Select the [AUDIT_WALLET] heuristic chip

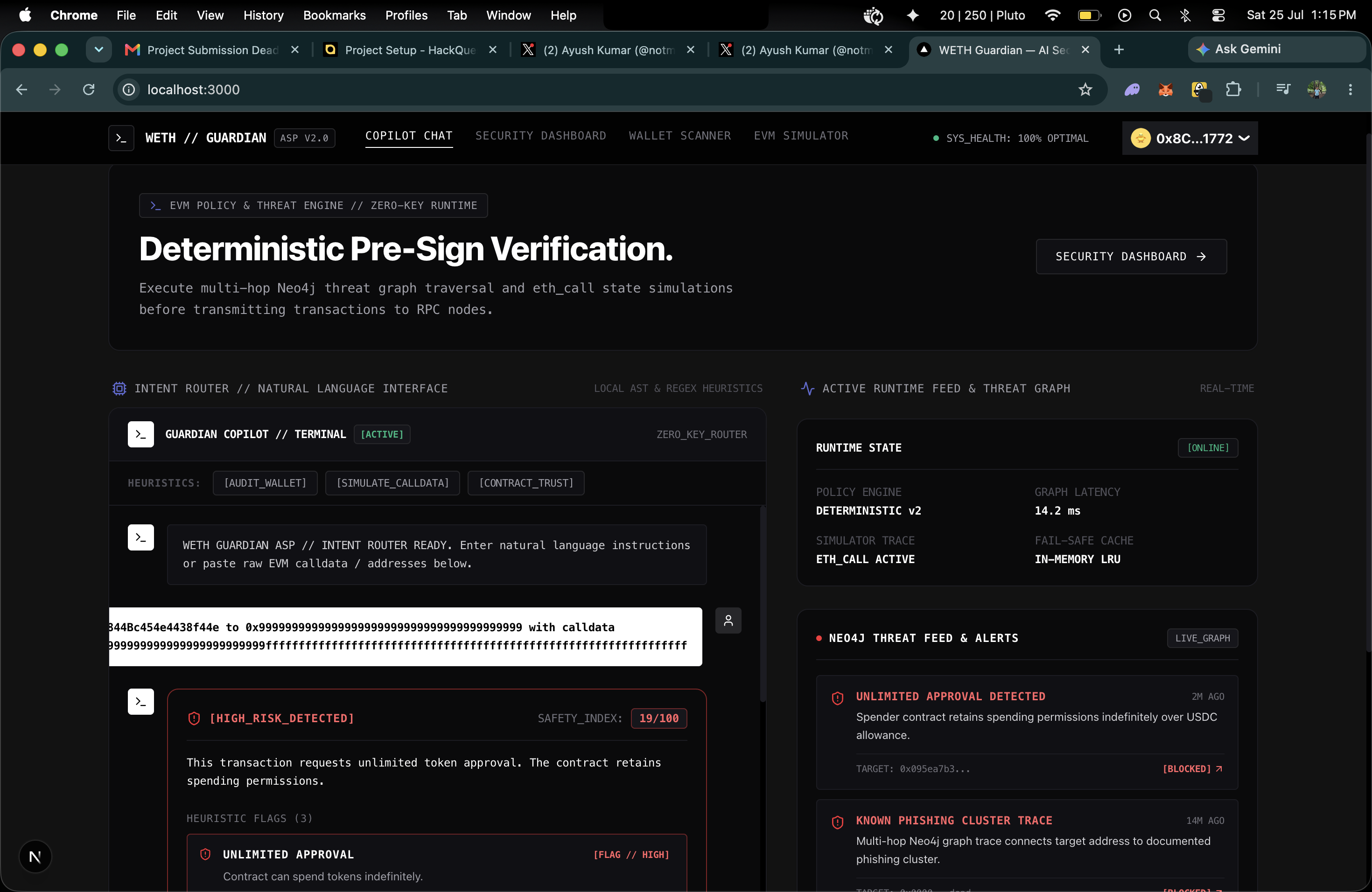click(265, 483)
